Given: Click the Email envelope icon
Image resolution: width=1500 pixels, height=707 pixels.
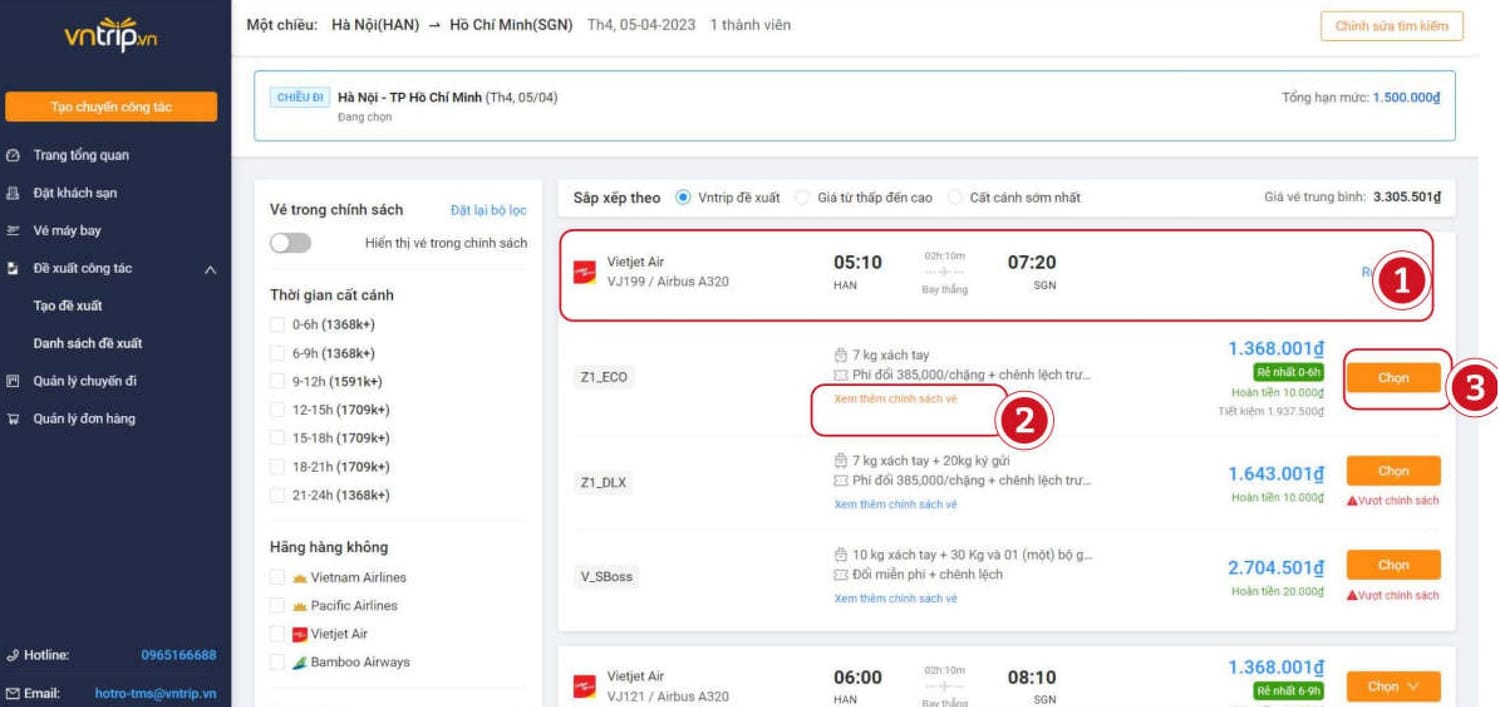Looking at the screenshot, I should (13, 693).
